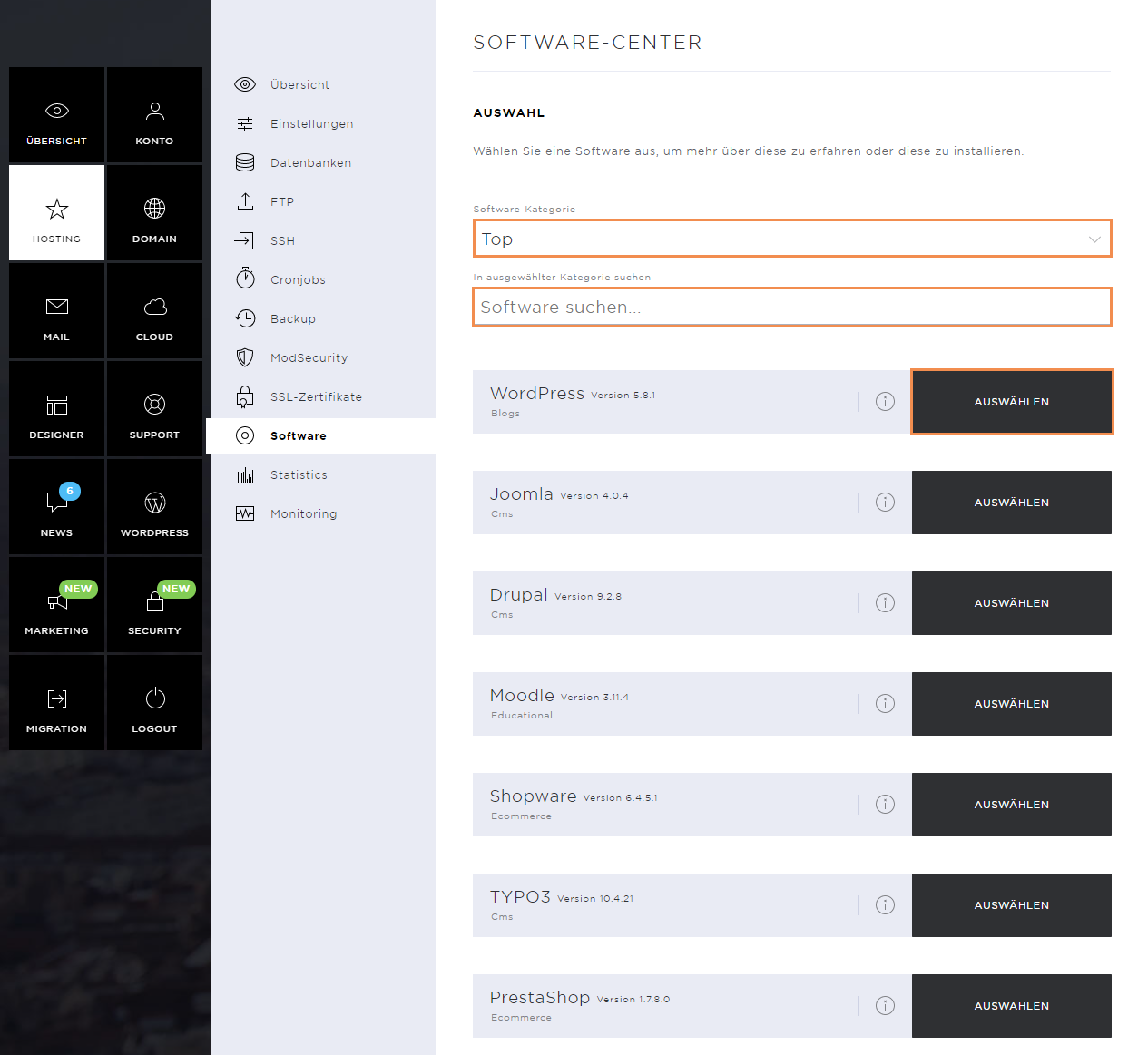Image resolution: width=1148 pixels, height=1055 pixels.
Task: Click the TYPO3 Version 10.4.21 entry text
Action: point(562,897)
